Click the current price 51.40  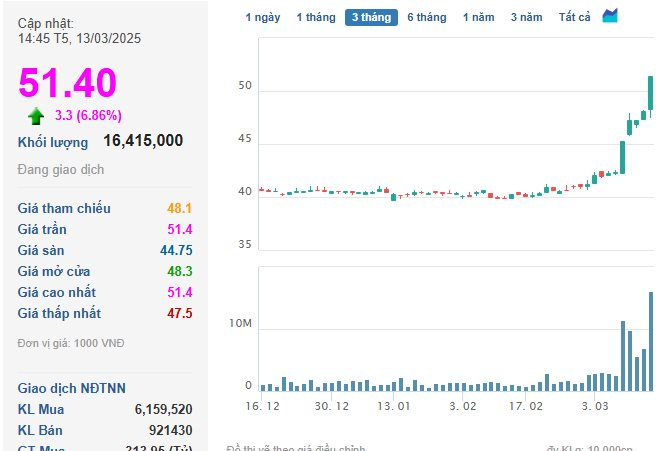click(67, 82)
